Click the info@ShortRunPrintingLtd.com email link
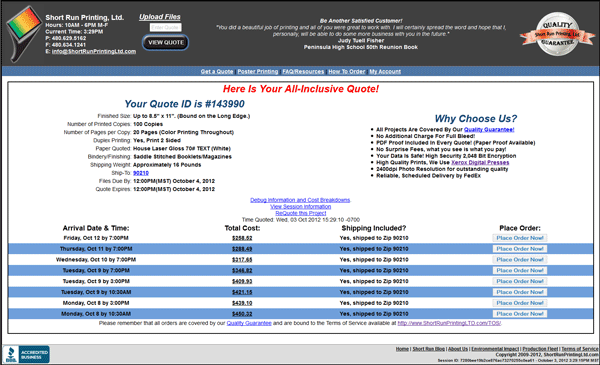This screenshot has width=600, height=365. click(x=94, y=51)
